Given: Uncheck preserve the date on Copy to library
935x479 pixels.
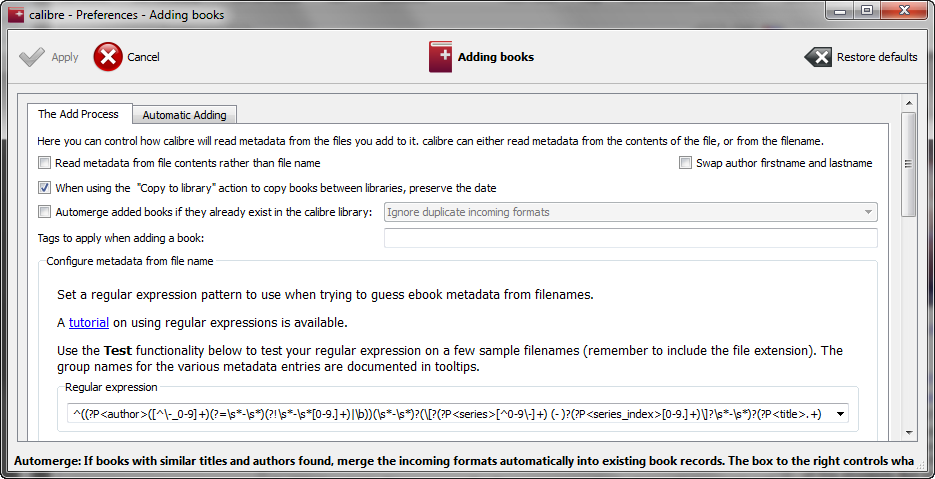Looking at the screenshot, I should pos(45,188).
